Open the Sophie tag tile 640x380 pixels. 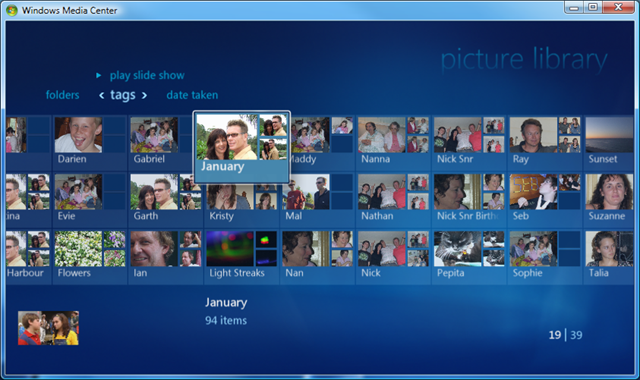pyautogui.click(x=545, y=257)
